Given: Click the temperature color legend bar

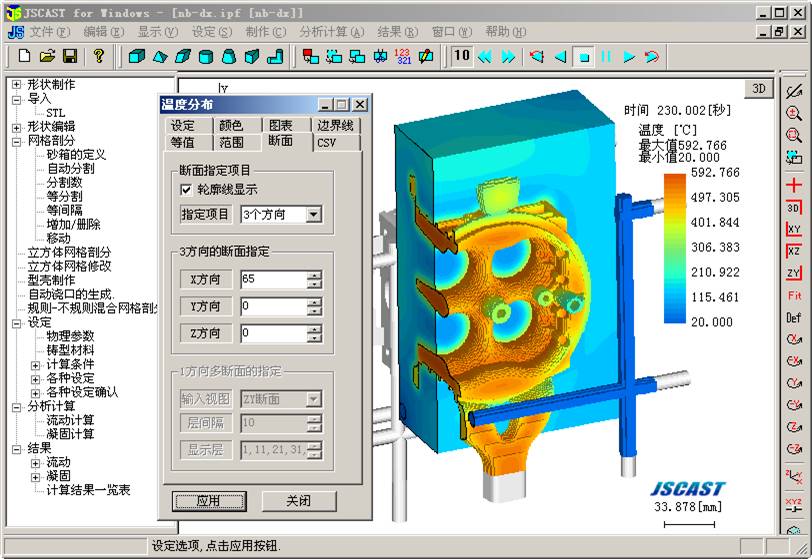Looking at the screenshot, I should pos(675,248).
